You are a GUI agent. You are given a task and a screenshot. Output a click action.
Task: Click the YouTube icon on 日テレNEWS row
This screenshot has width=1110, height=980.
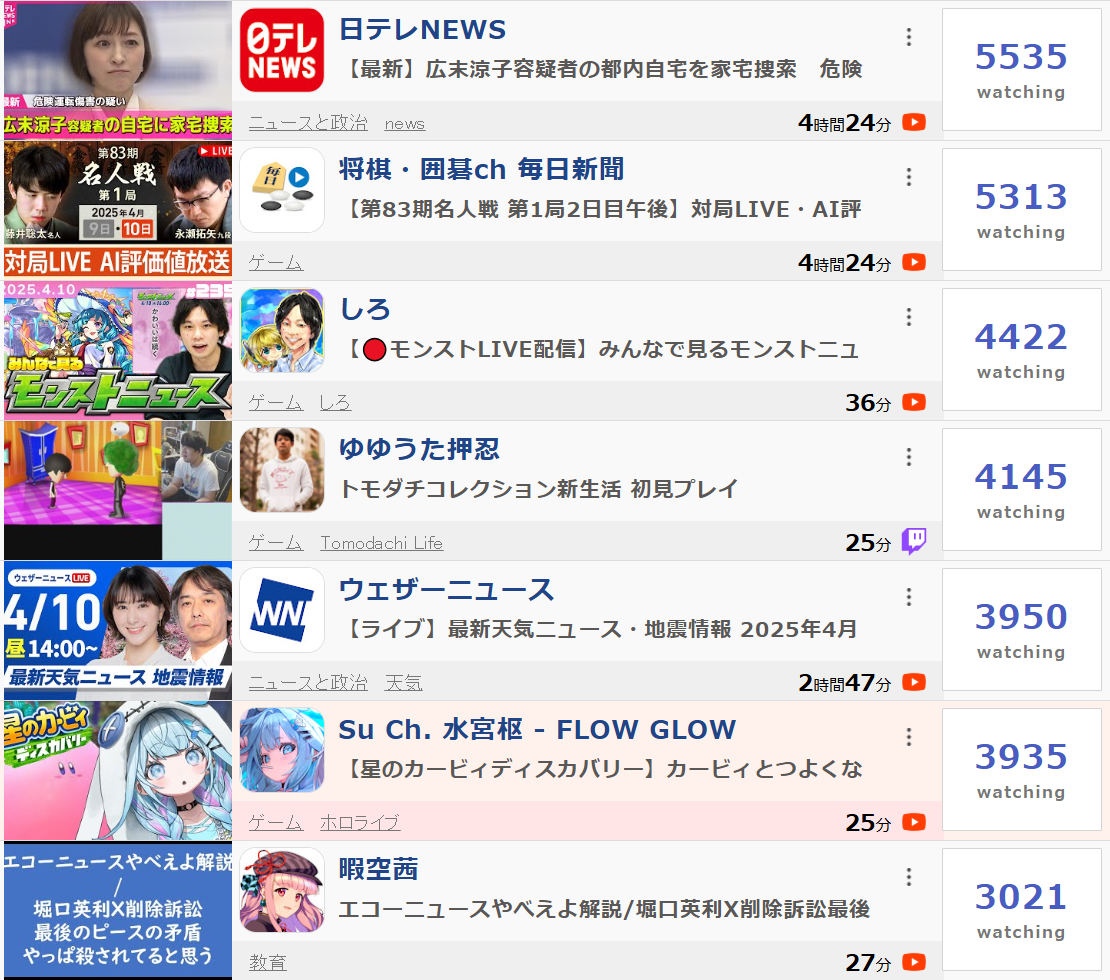pyautogui.click(x=914, y=122)
